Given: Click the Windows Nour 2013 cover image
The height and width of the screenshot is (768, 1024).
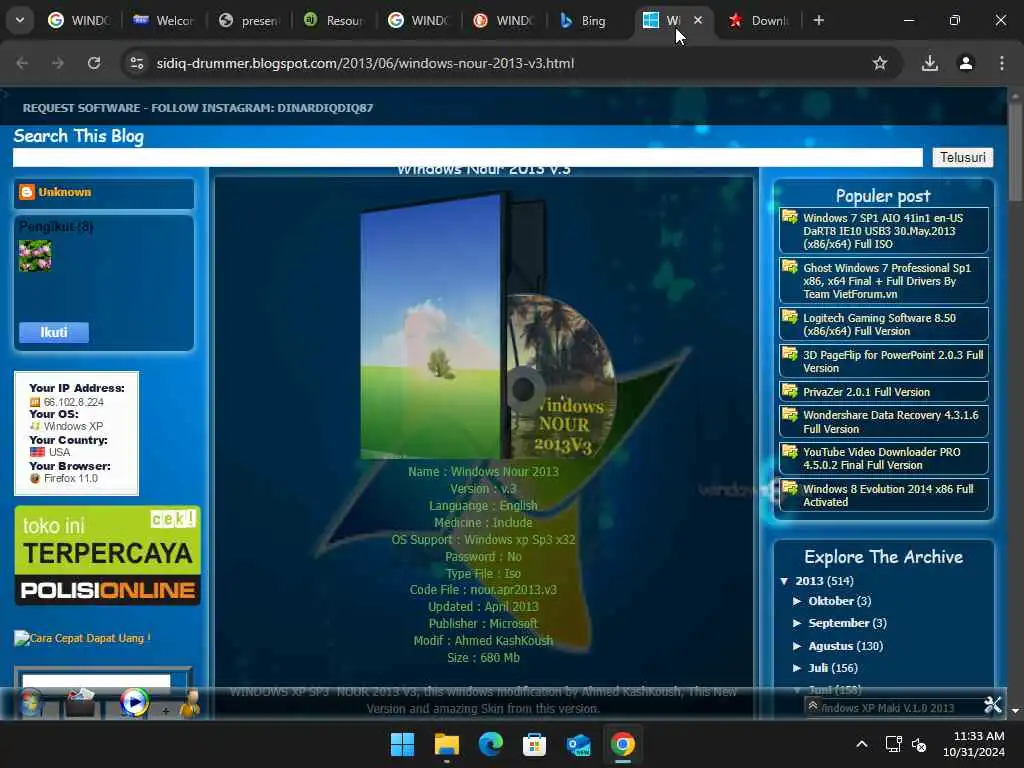Looking at the screenshot, I should tap(488, 326).
